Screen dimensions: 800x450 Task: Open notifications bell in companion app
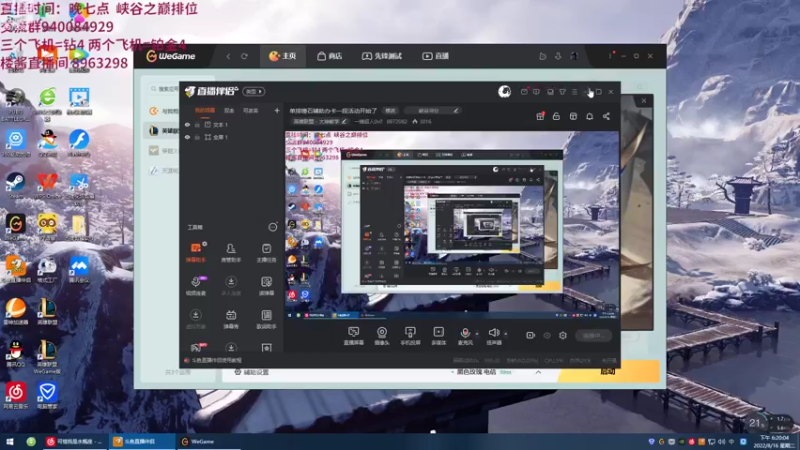(589, 116)
